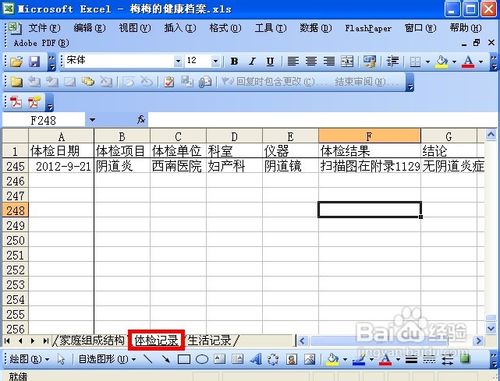The image size is (500, 381).
Task: Go to last sheet tab arrow
Action: [46, 341]
